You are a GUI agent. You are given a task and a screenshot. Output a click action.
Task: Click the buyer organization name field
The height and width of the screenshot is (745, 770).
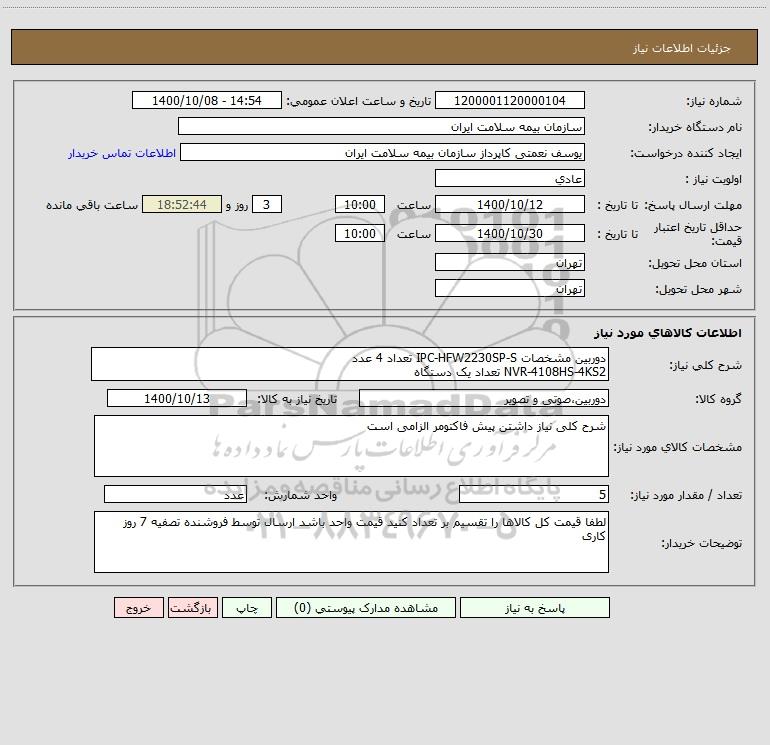(x=381, y=126)
